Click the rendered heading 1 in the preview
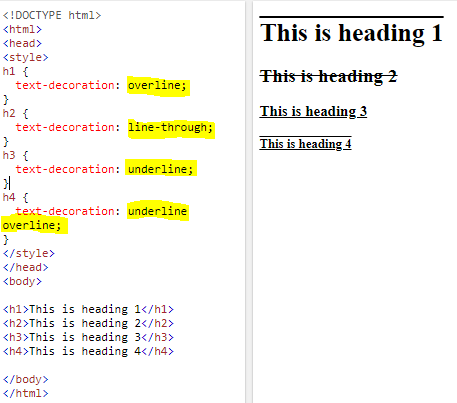This screenshot has width=457, height=403. click(351, 33)
